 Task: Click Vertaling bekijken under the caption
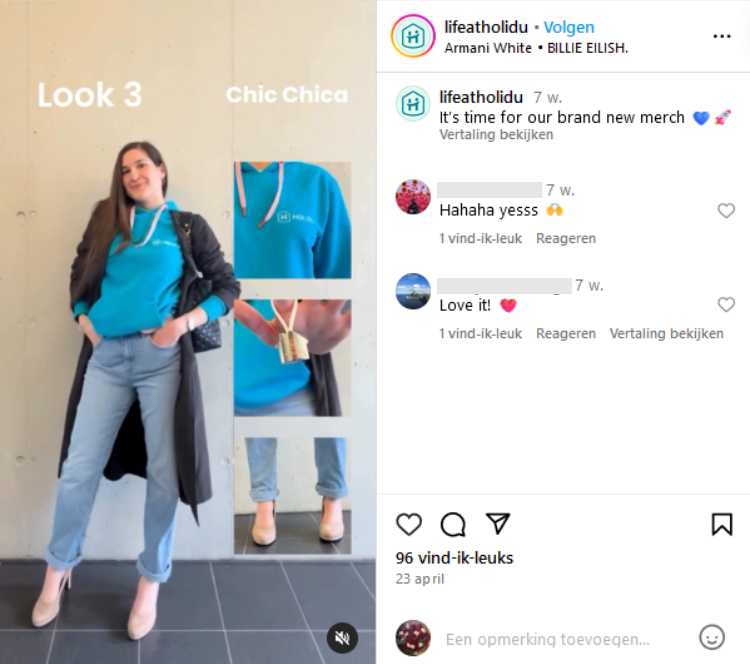click(496, 134)
